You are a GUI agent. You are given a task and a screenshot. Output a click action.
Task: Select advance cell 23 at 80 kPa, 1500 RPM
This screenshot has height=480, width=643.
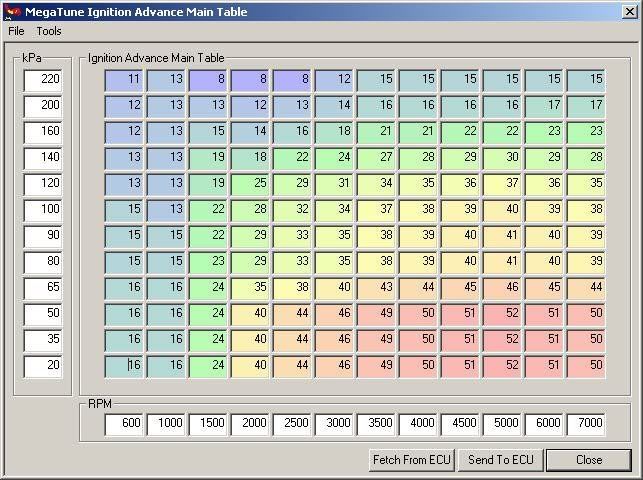(x=208, y=262)
